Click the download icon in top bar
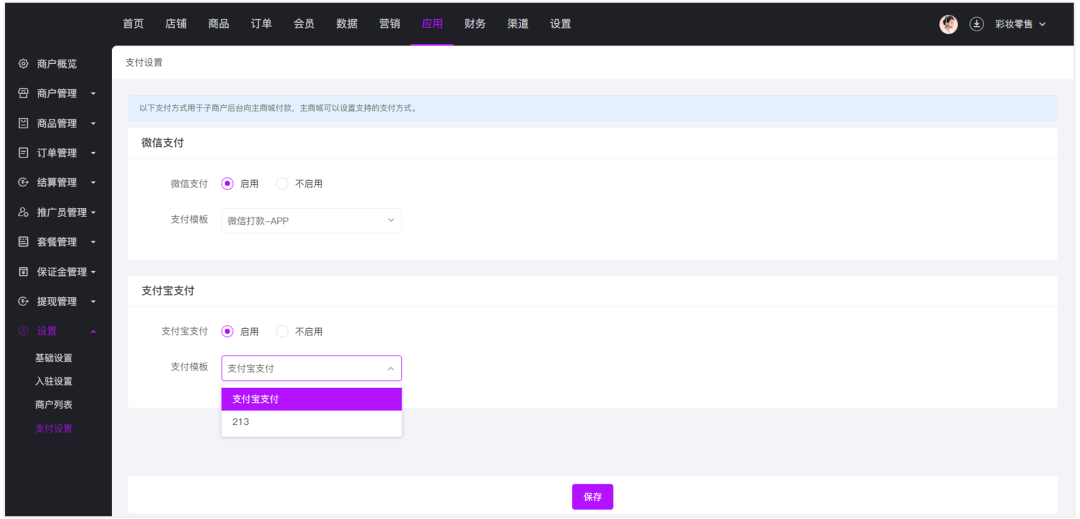 click(977, 24)
